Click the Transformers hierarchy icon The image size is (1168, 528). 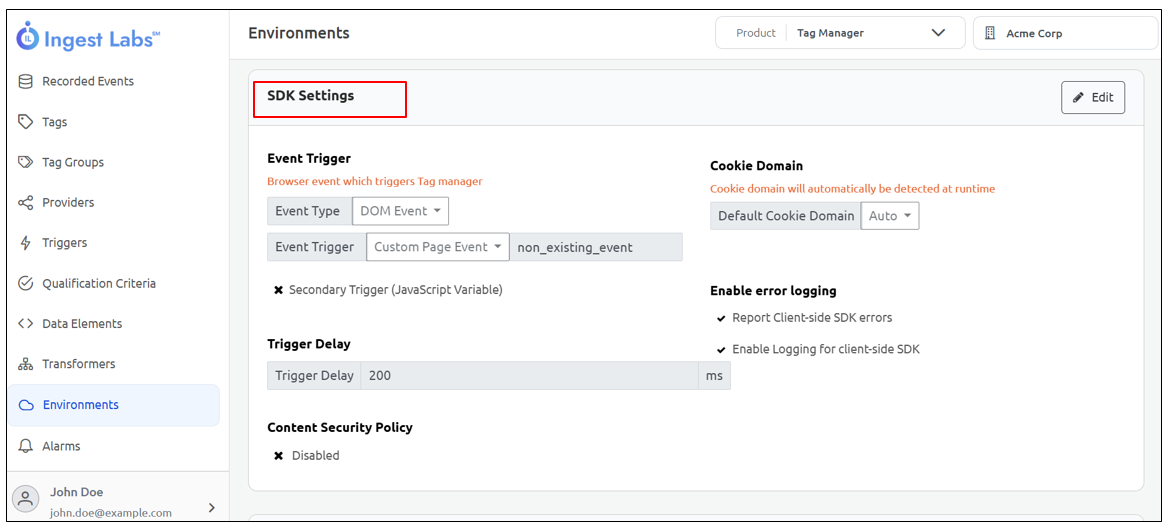coord(26,364)
